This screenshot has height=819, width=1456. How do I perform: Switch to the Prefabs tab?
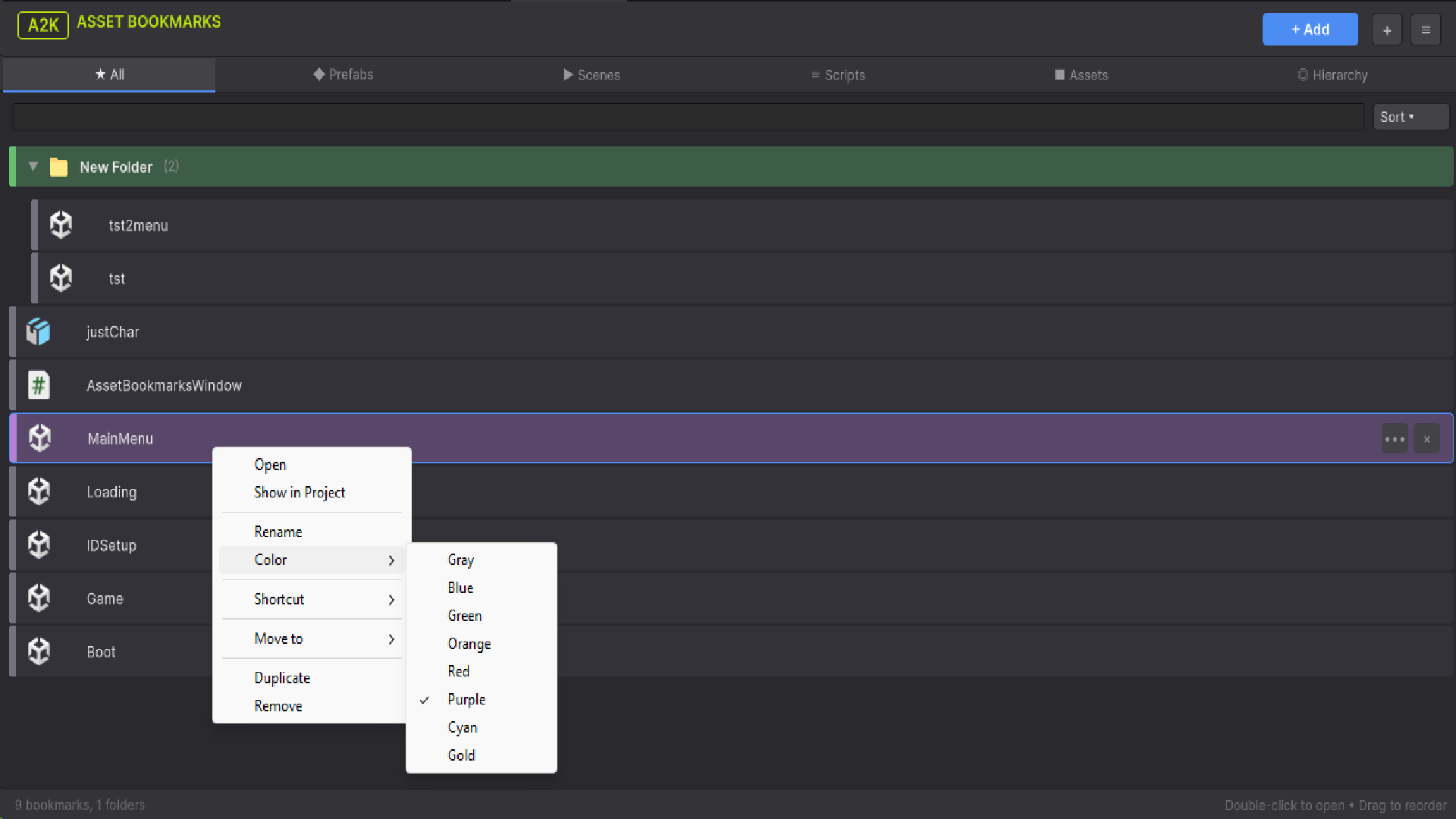pos(344,74)
